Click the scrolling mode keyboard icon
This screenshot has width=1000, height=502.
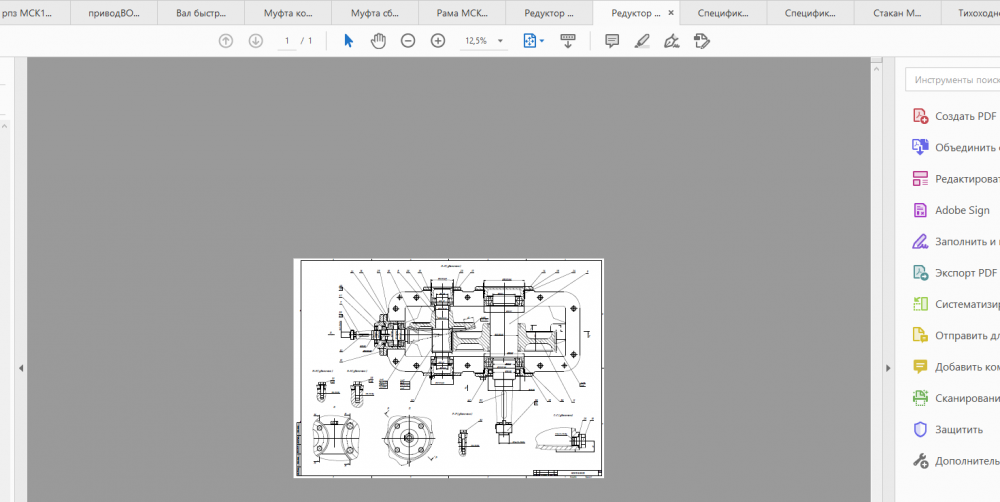[x=568, y=41]
